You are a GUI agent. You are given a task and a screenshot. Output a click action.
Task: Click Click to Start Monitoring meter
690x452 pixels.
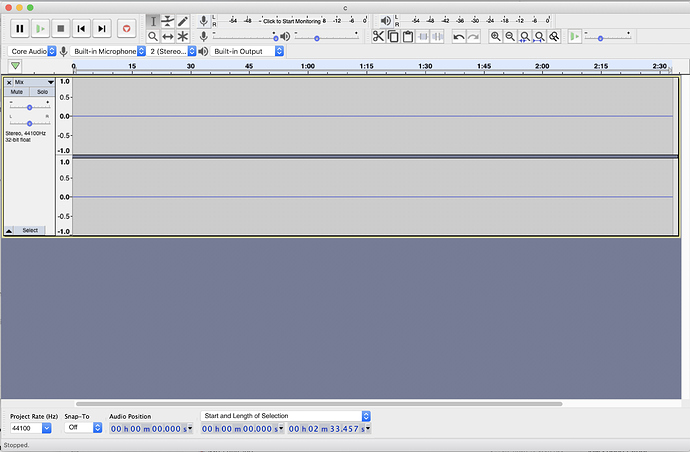click(292, 21)
